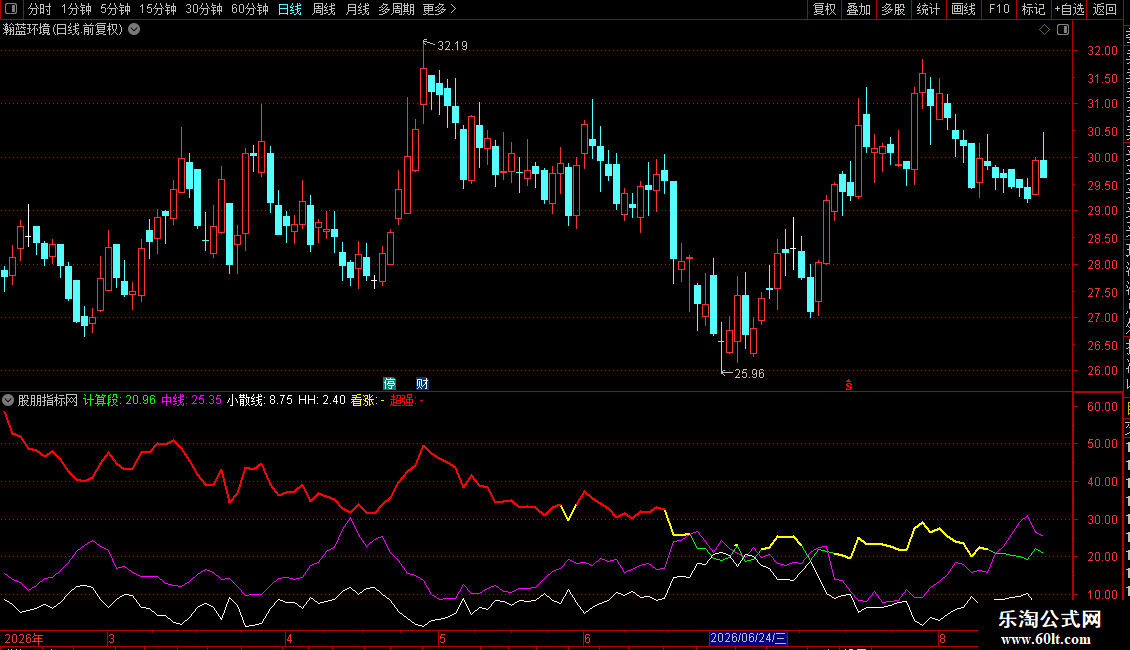
Task: Click the 32.00 price axis label
Action: click(1102, 50)
